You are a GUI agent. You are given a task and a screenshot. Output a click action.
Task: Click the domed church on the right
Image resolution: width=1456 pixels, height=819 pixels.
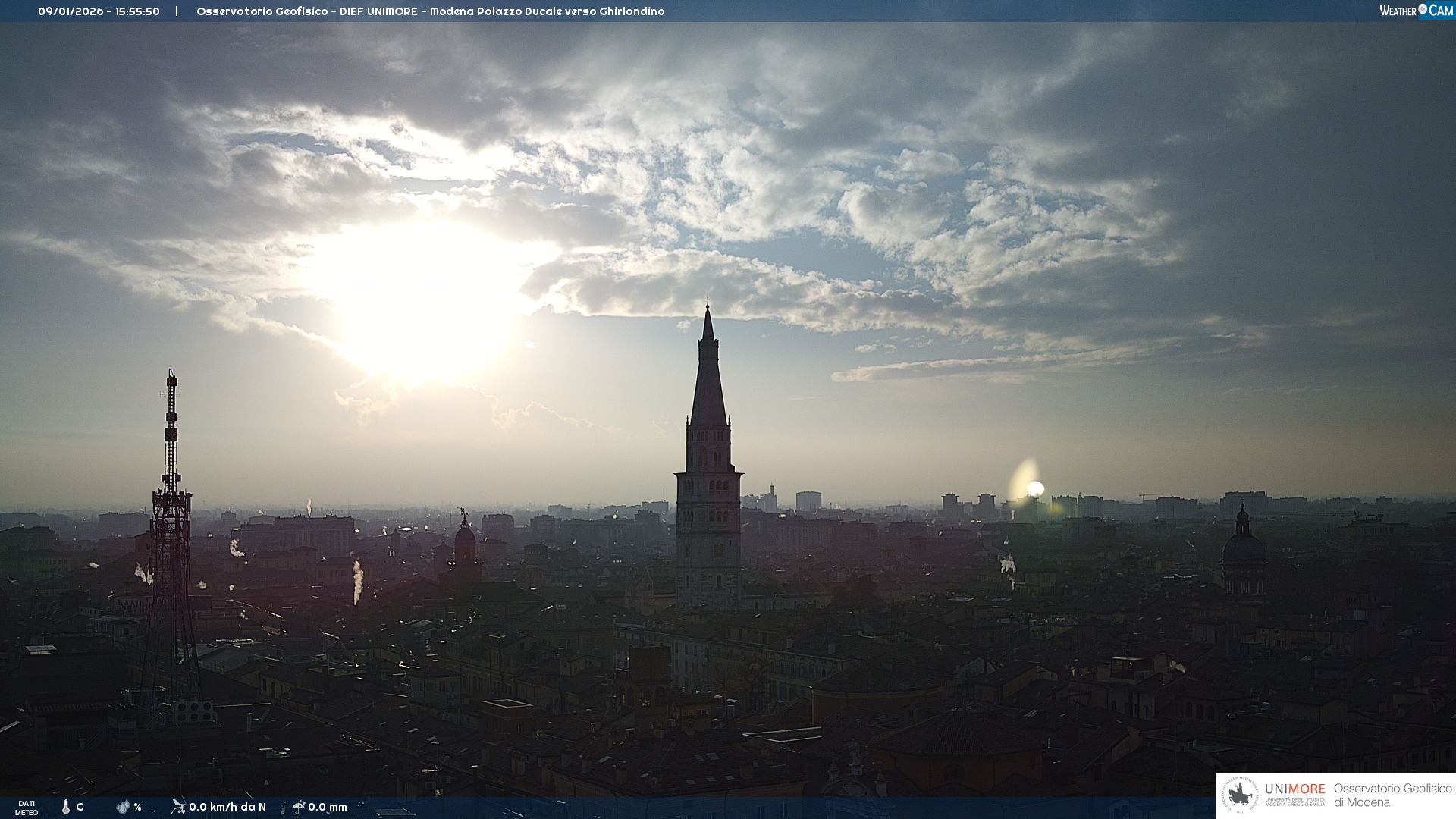tap(1243, 546)
